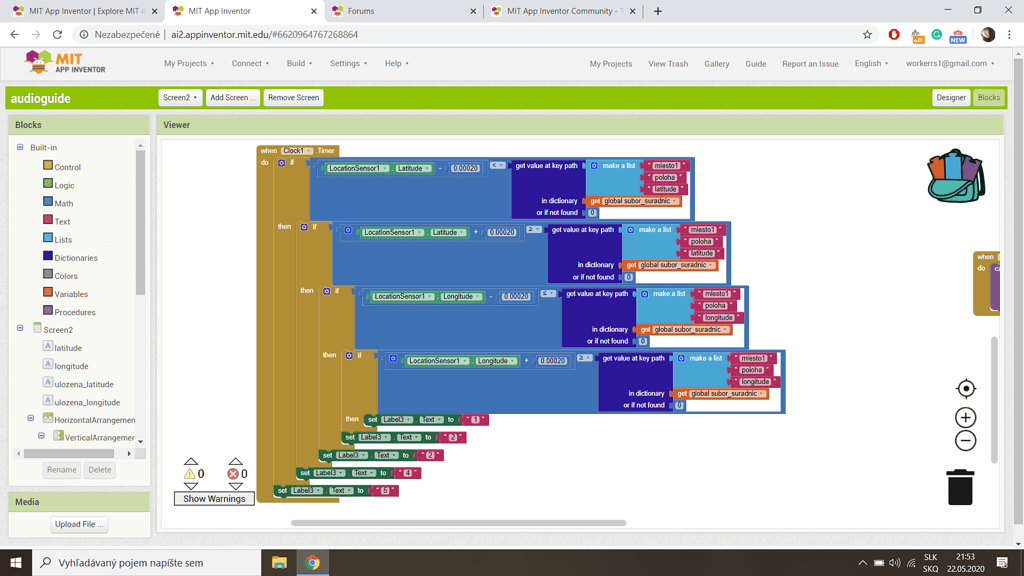
Task: Open the Build menu
Action: (x=299, y=63)
